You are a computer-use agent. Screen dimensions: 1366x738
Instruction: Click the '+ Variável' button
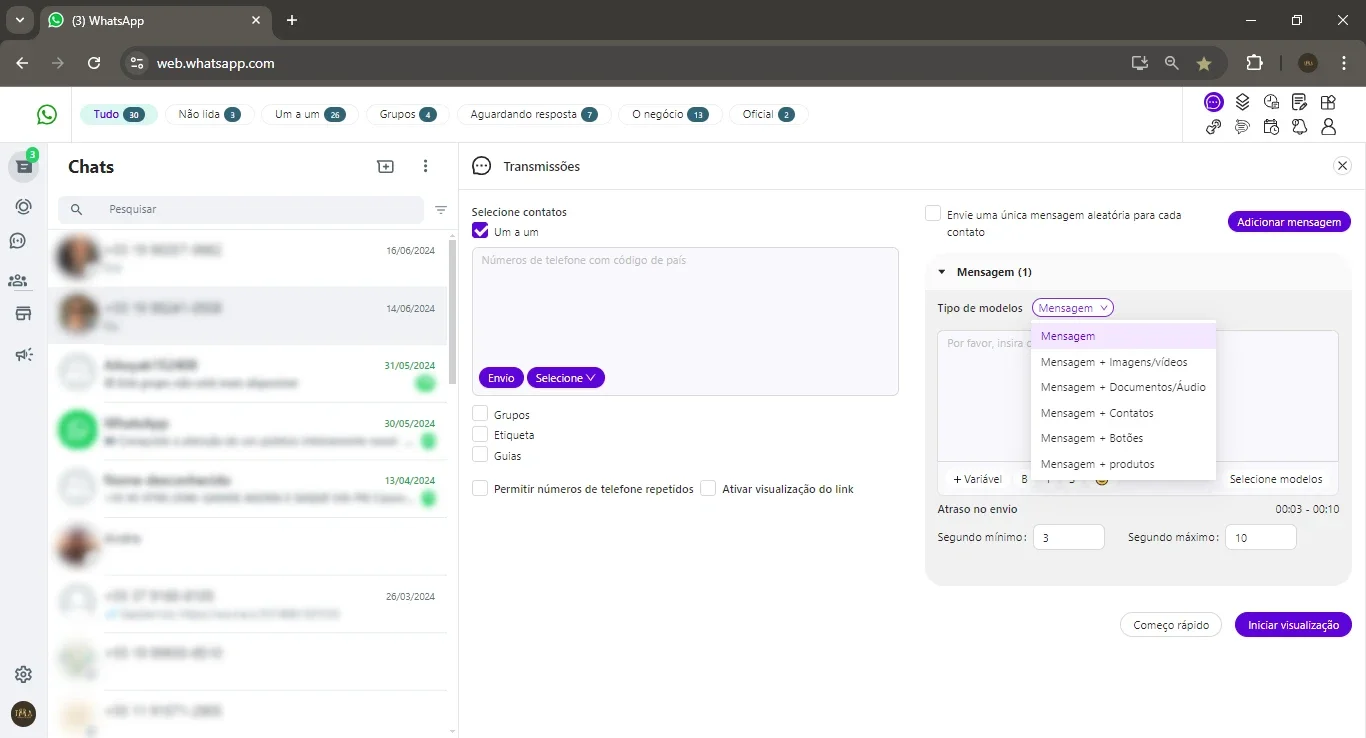click(977, 479)
